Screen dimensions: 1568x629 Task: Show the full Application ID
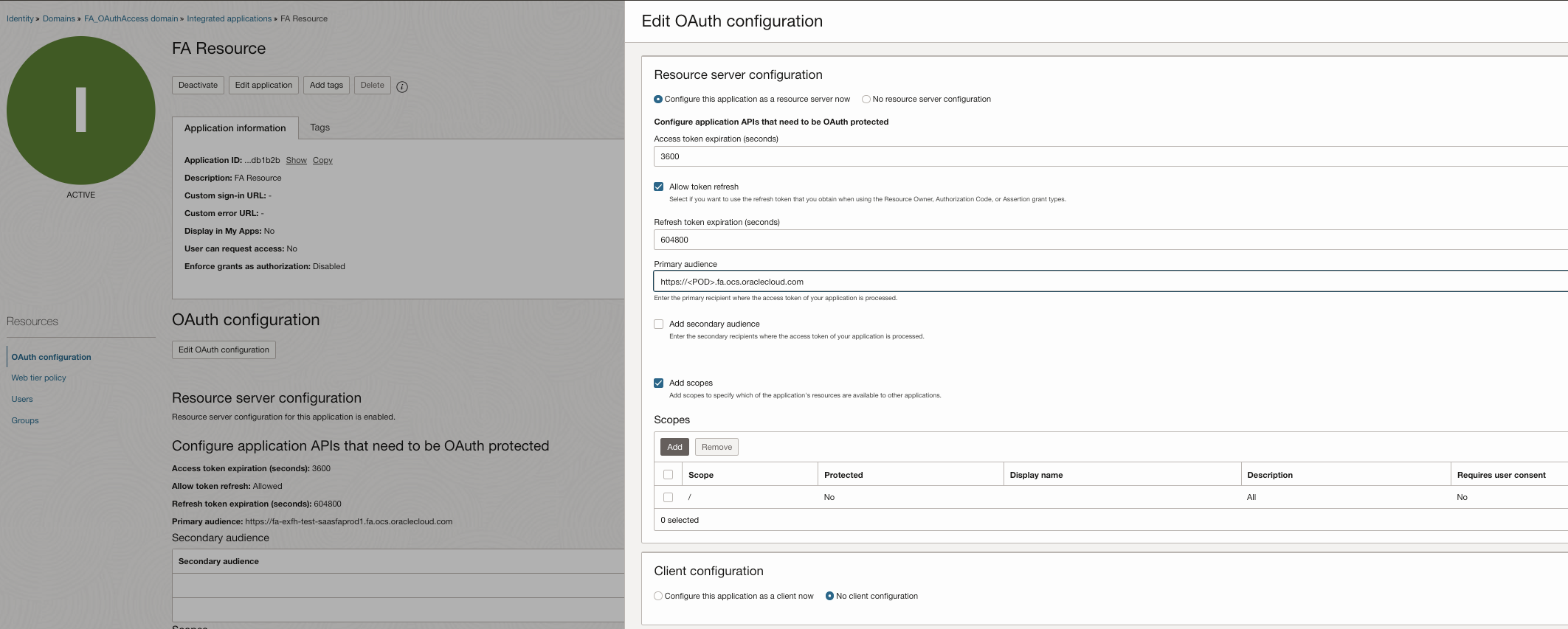click(296, 160)
